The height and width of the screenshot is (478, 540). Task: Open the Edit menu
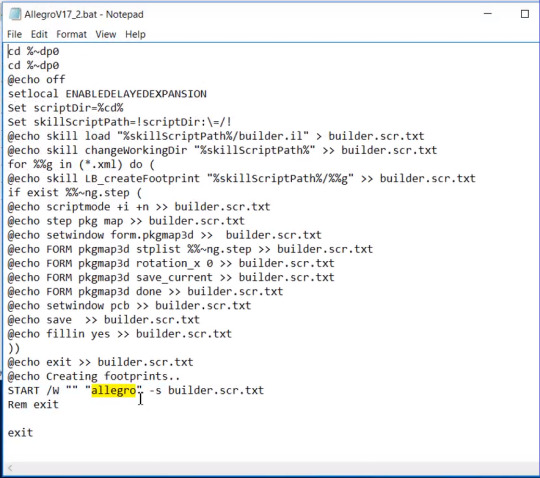click(x=39, y=34)
